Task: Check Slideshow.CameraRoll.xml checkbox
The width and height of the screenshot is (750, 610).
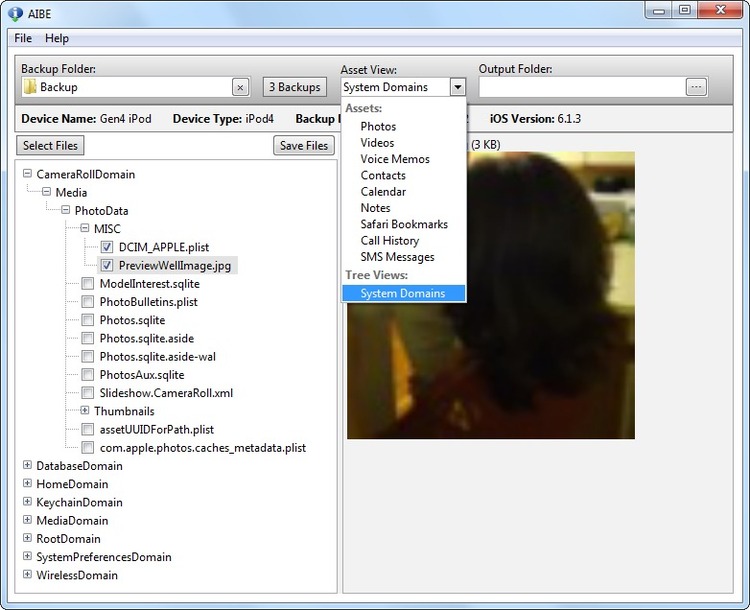Action: [88, 393]
